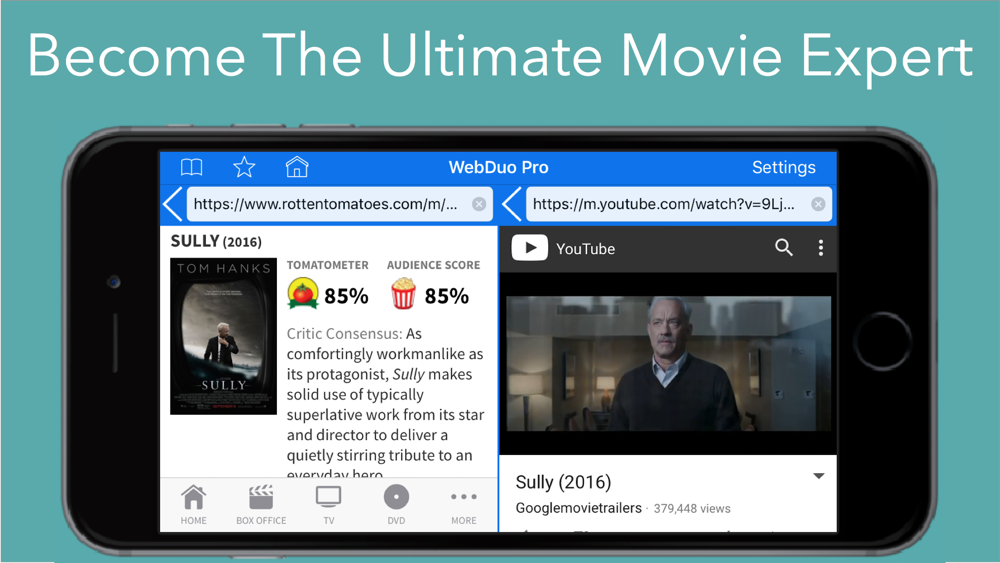The width and height of the screenshot is (1000, 563).
Task: Switch to the DVD tab
Action: [396, 505]
